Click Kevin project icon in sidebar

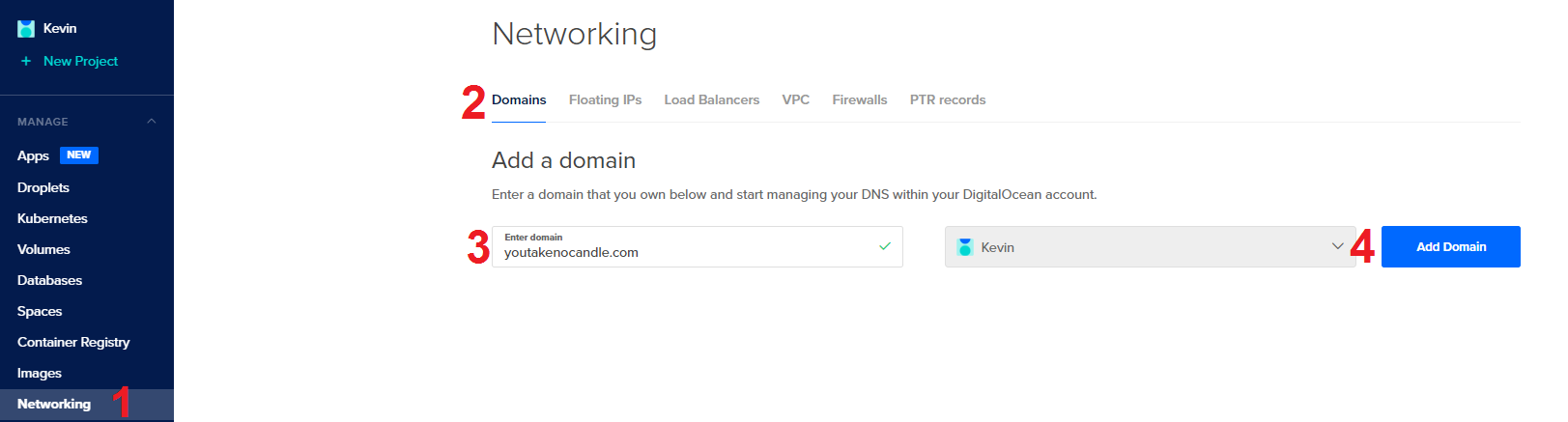26,29
